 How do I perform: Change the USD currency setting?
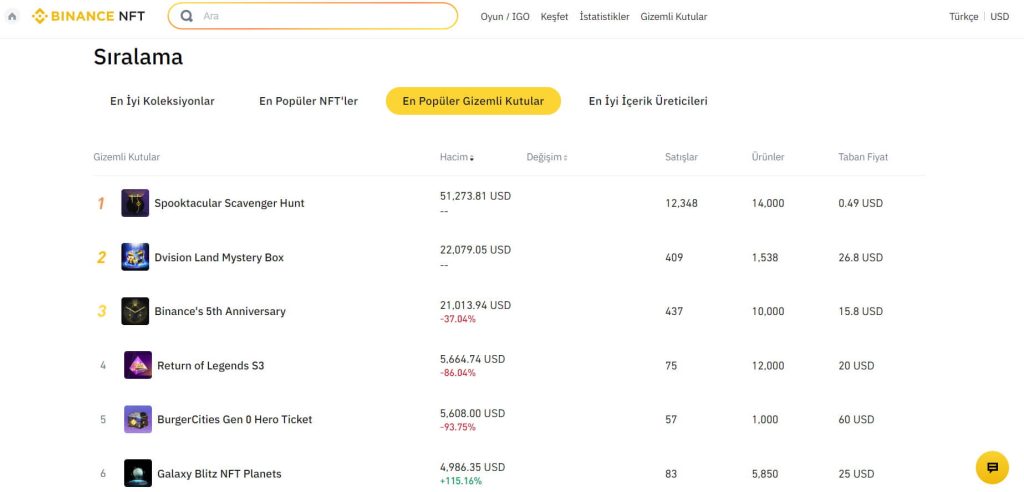click(999, 16)
